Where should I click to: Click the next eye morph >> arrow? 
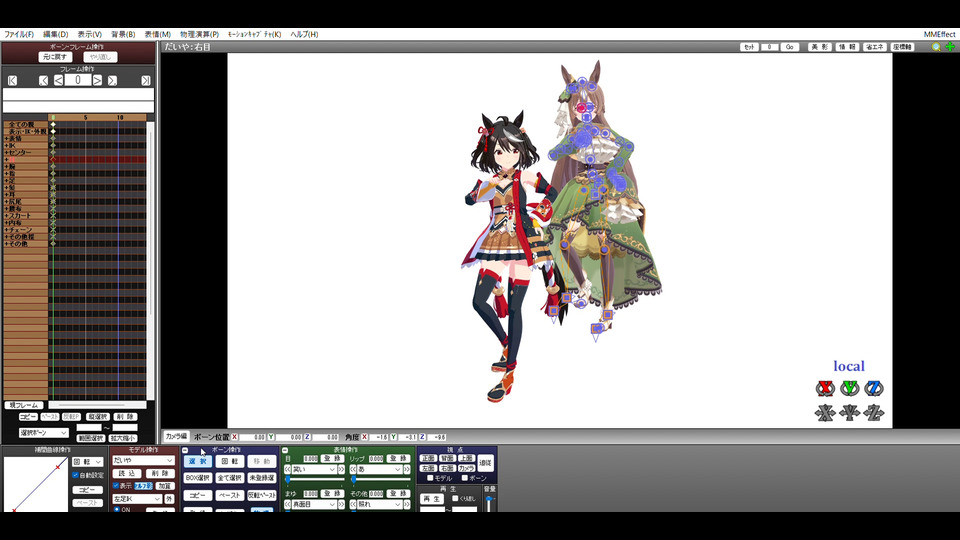click(x=341, y=470)
